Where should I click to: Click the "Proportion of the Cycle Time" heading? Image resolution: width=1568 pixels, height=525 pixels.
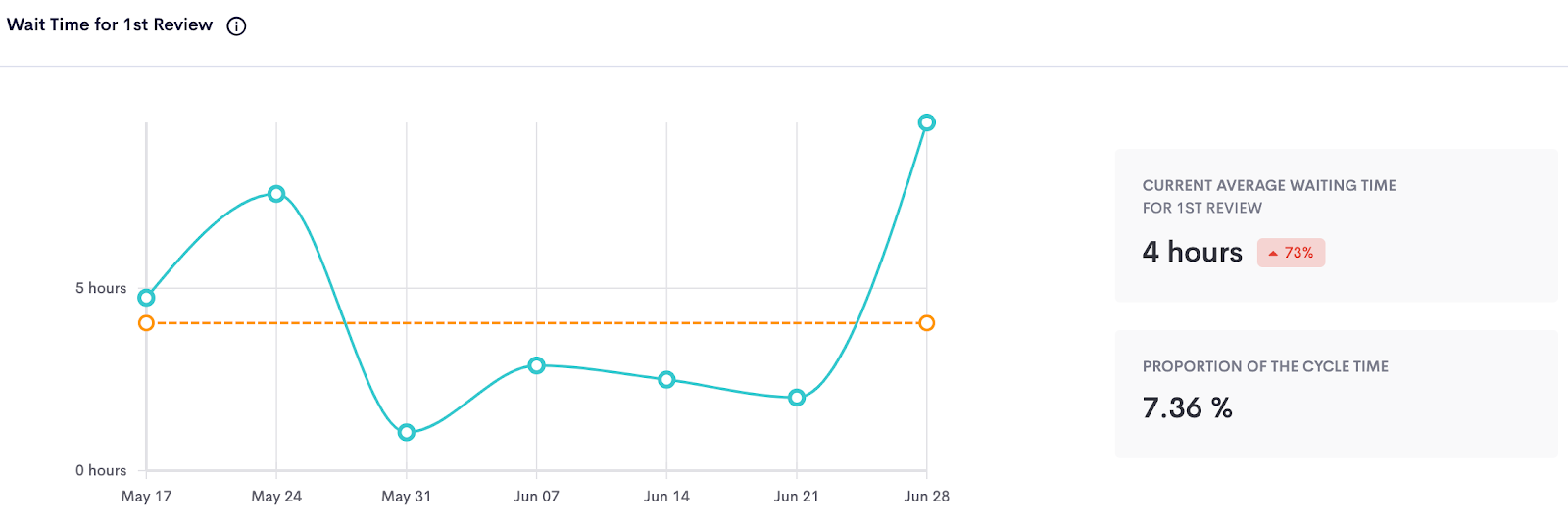1265,366
